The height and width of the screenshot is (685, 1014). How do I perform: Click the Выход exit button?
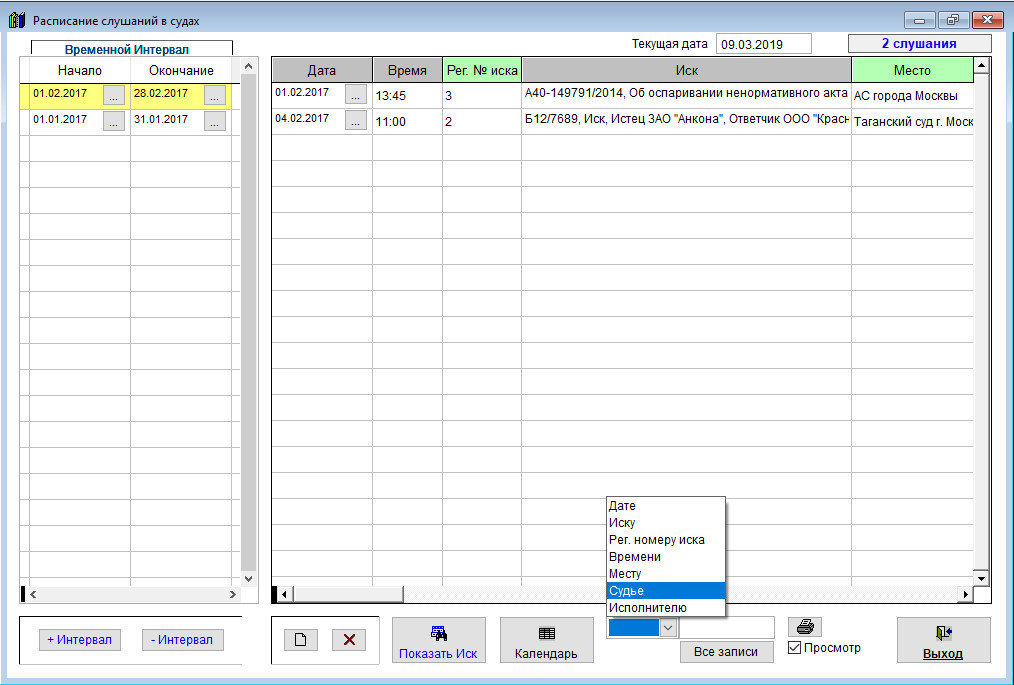pyautogui.click(x=944, y=640)
